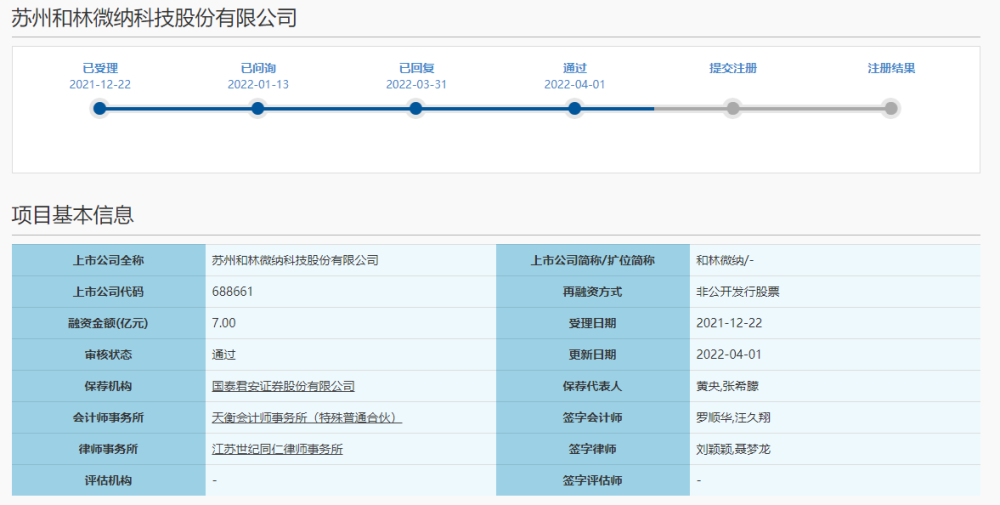Click signing lawyers 刘颖颖,聂梦龙
Image resolution: width=1000 pixels, height=505 pixels.
(733, 450)
